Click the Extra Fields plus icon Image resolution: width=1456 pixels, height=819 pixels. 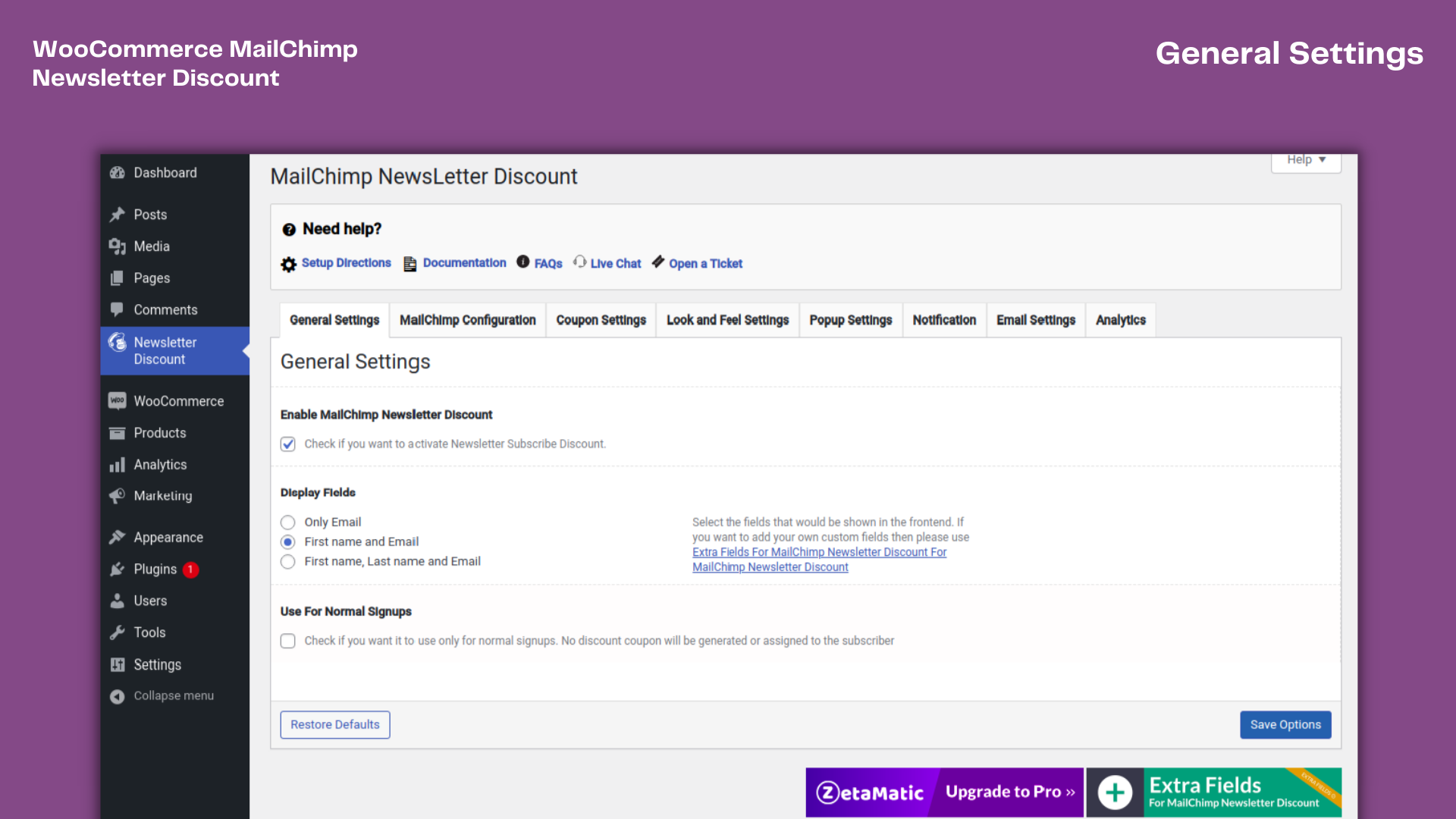pos(1115,792)
